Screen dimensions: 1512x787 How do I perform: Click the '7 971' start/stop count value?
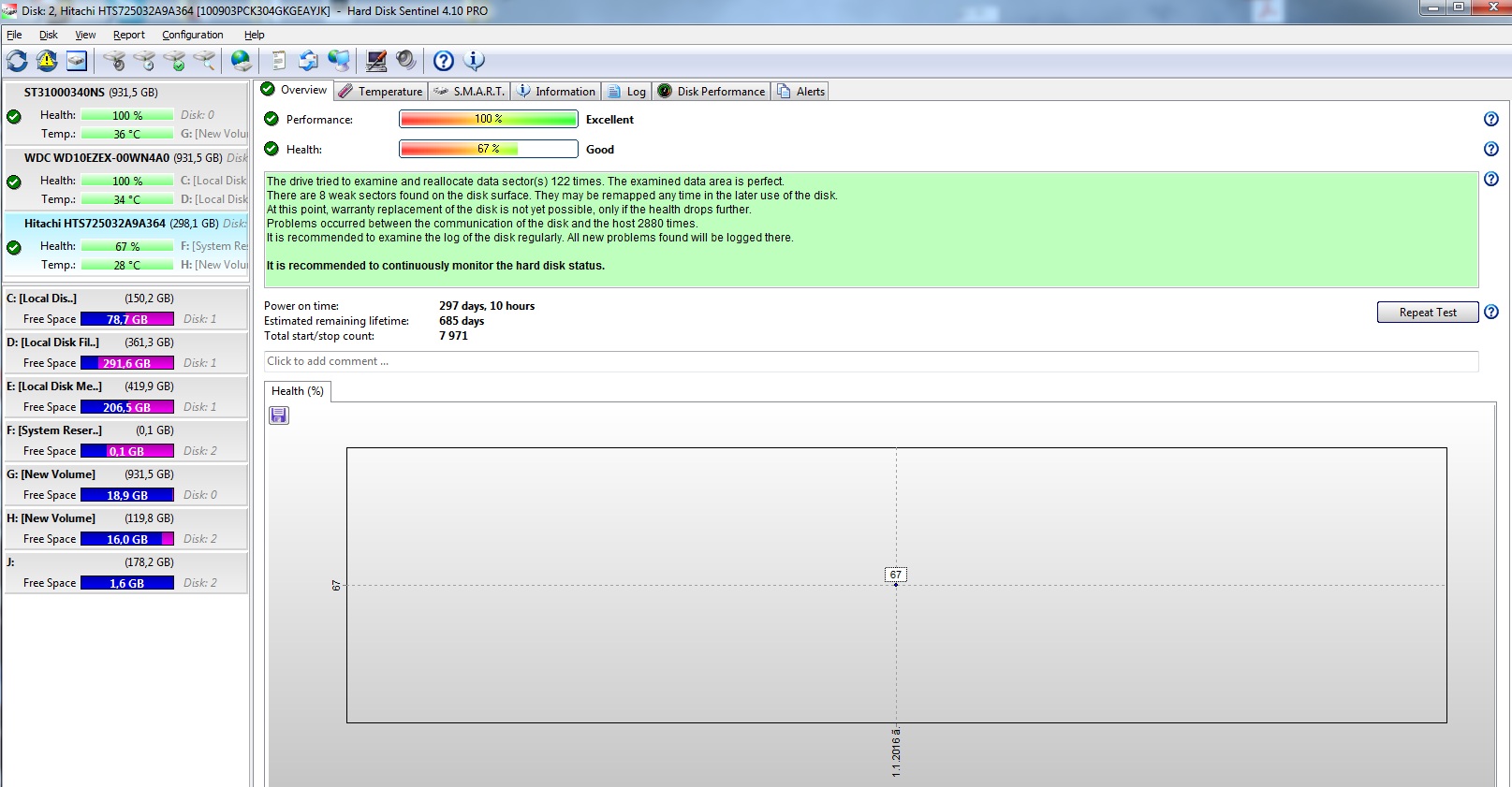click(453, 336)
